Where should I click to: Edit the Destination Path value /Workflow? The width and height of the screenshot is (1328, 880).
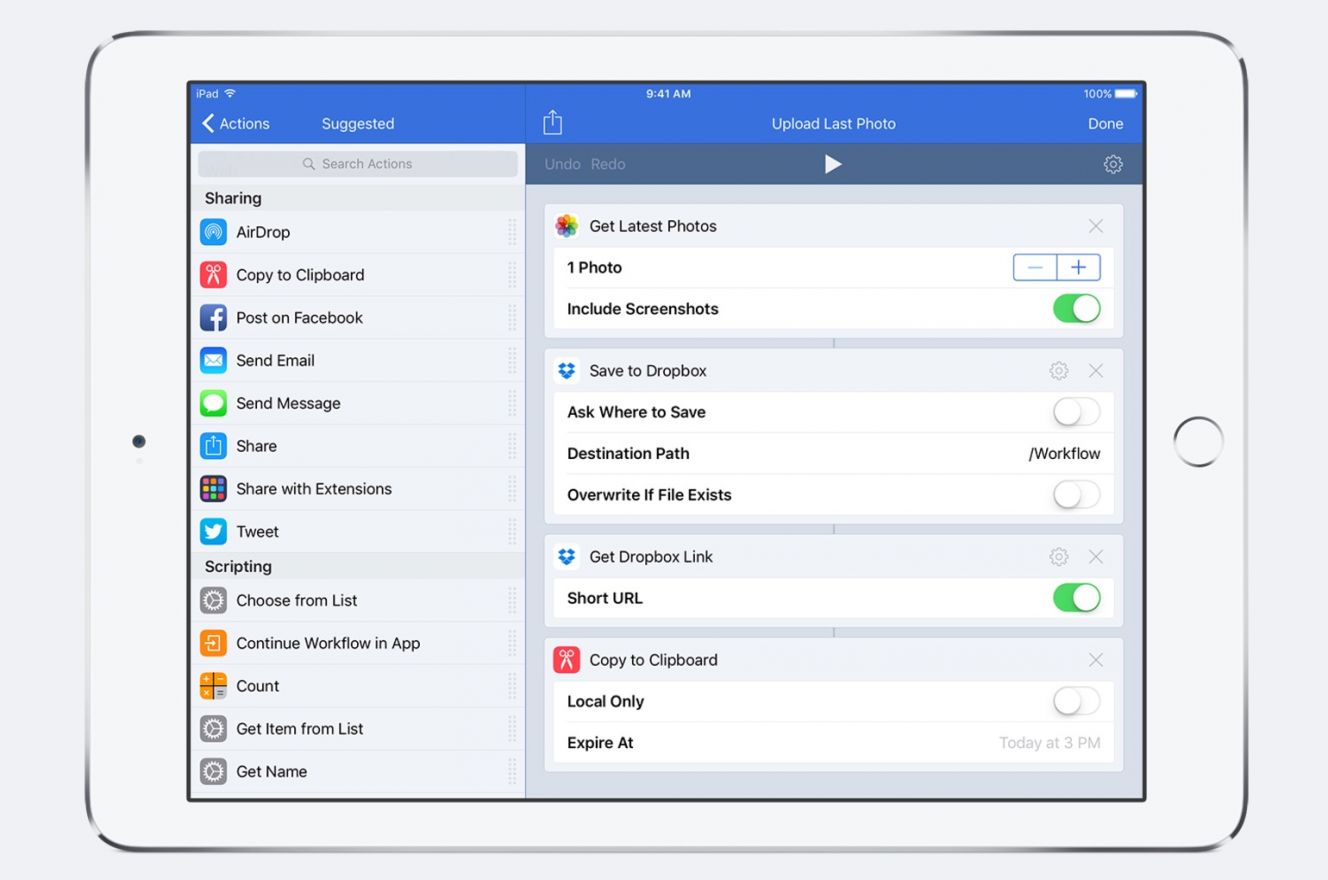point(1064,454)
